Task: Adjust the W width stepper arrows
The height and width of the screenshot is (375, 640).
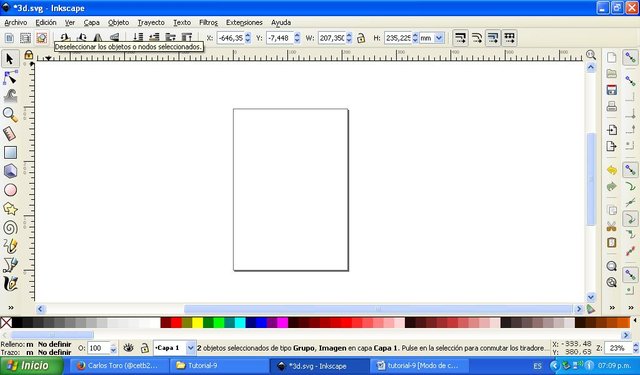Action: click(349, 38)
